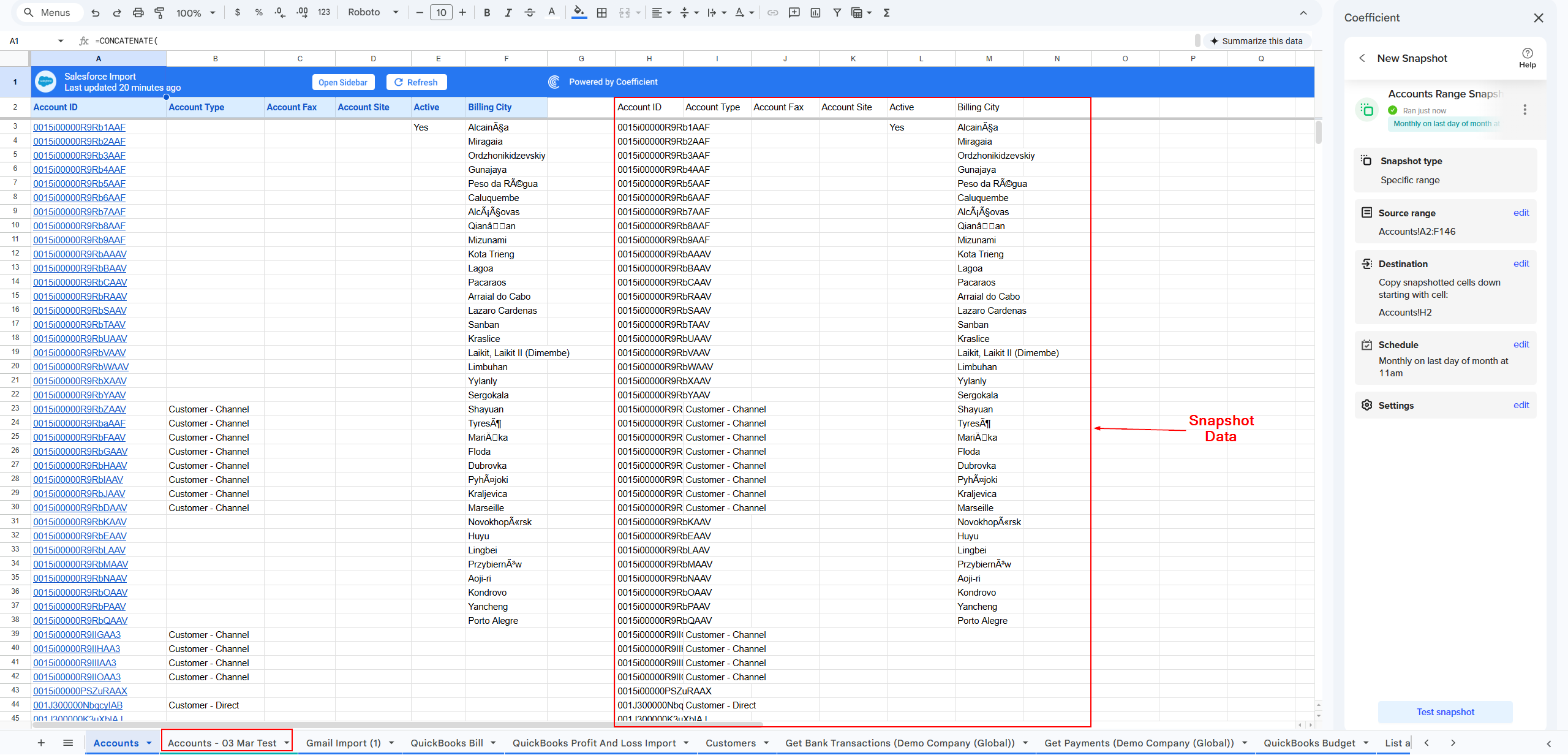The width and height of the screenshot is (1568, 755).
Task: Switch to Customers sheet tab
Action: click(730, 743)
